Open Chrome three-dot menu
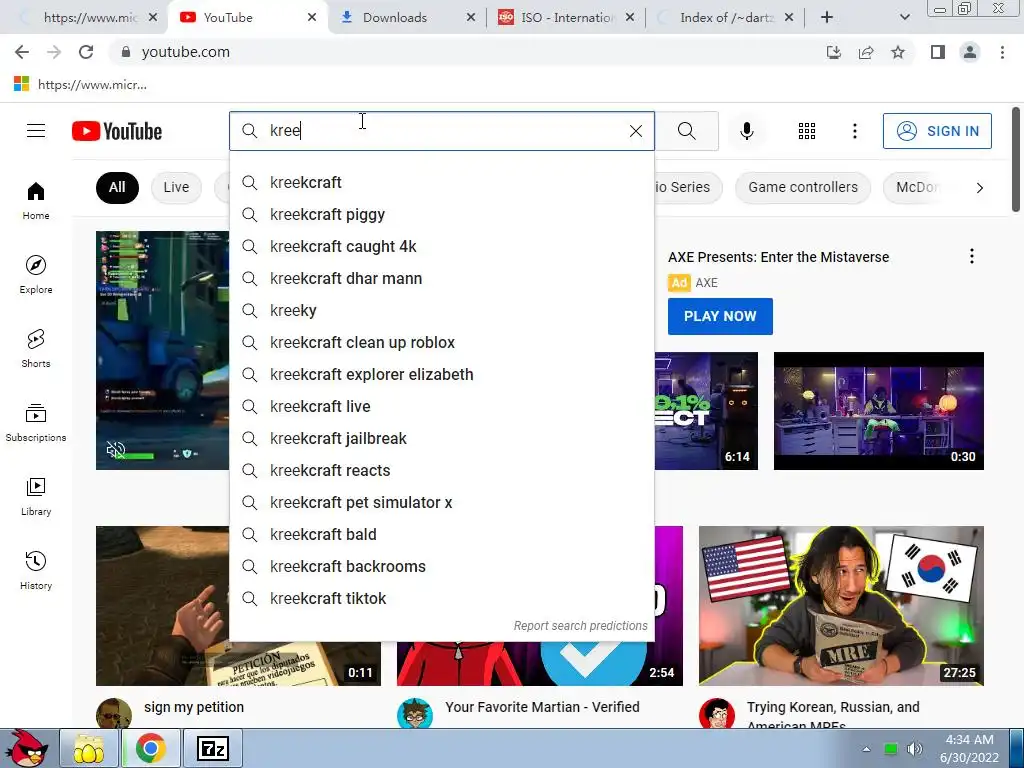The height and width of the screenshot is (768, 1024). [1002, 52]
